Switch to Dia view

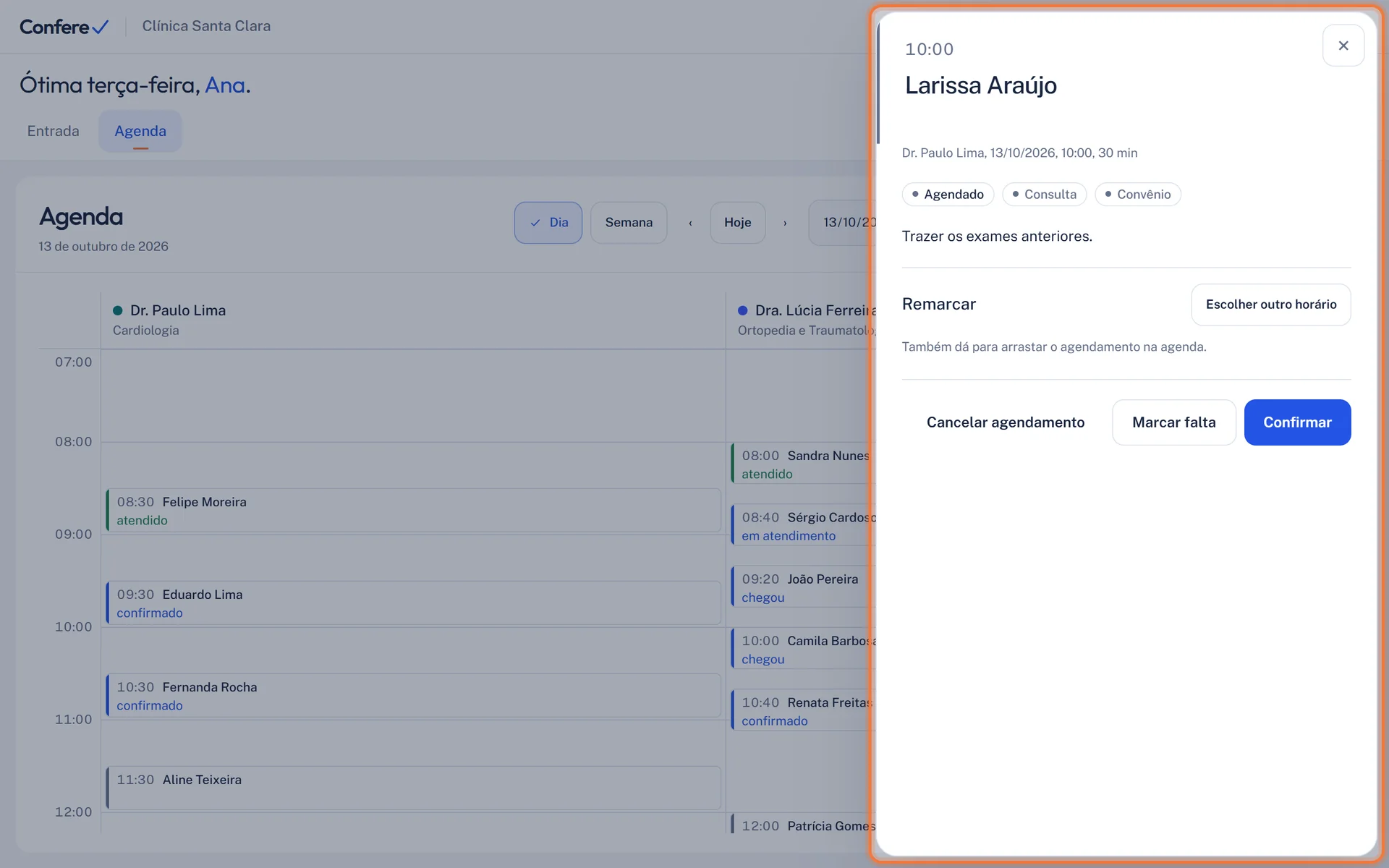coord(548,223)
